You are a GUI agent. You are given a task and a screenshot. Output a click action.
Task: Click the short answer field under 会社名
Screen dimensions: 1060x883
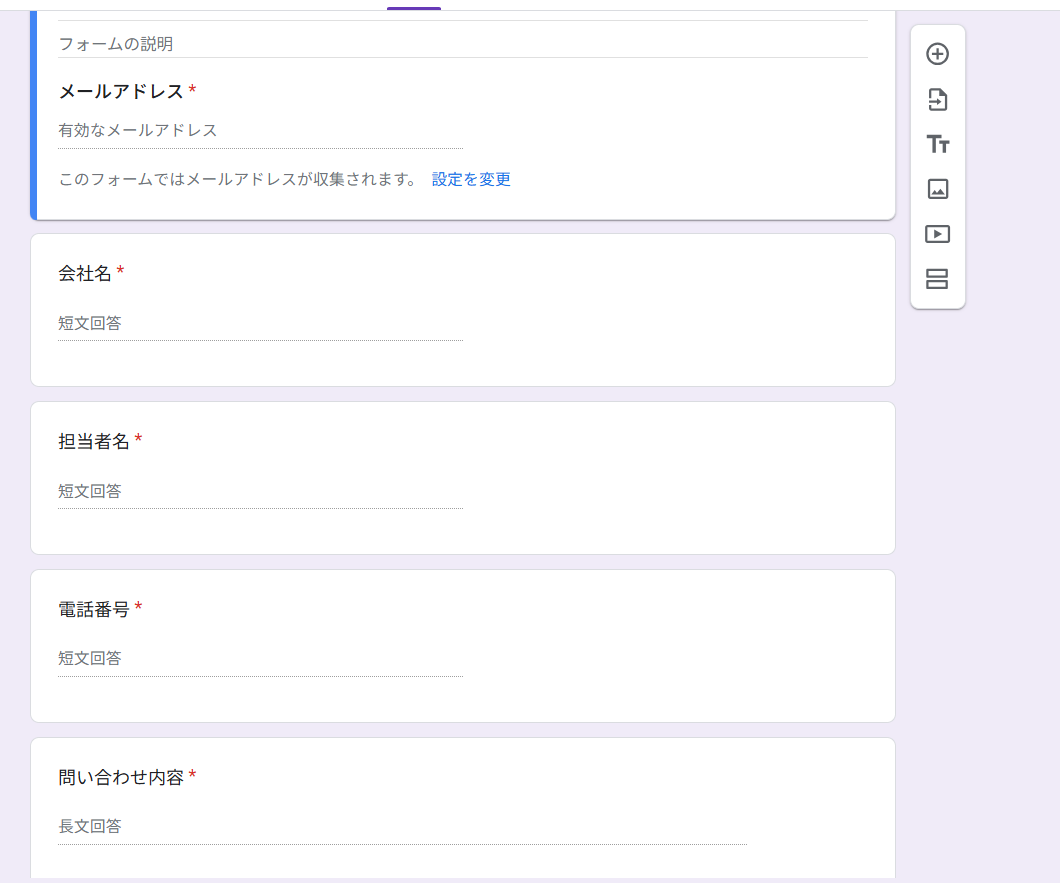260,324
